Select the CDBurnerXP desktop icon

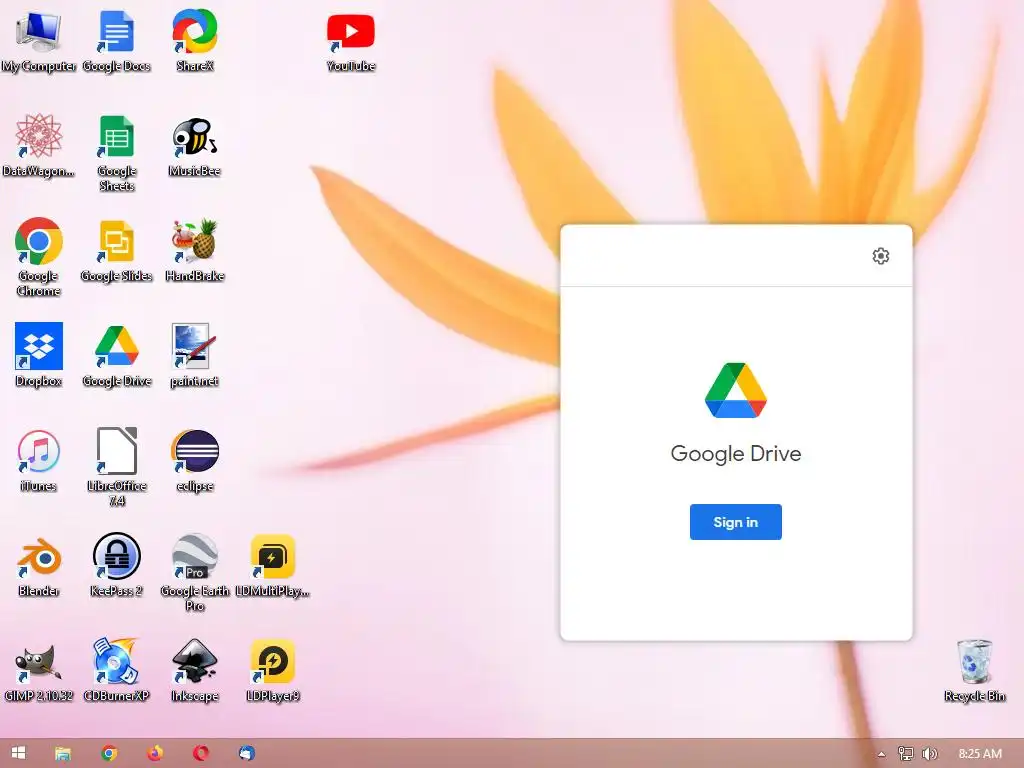(x=116, y=671)
